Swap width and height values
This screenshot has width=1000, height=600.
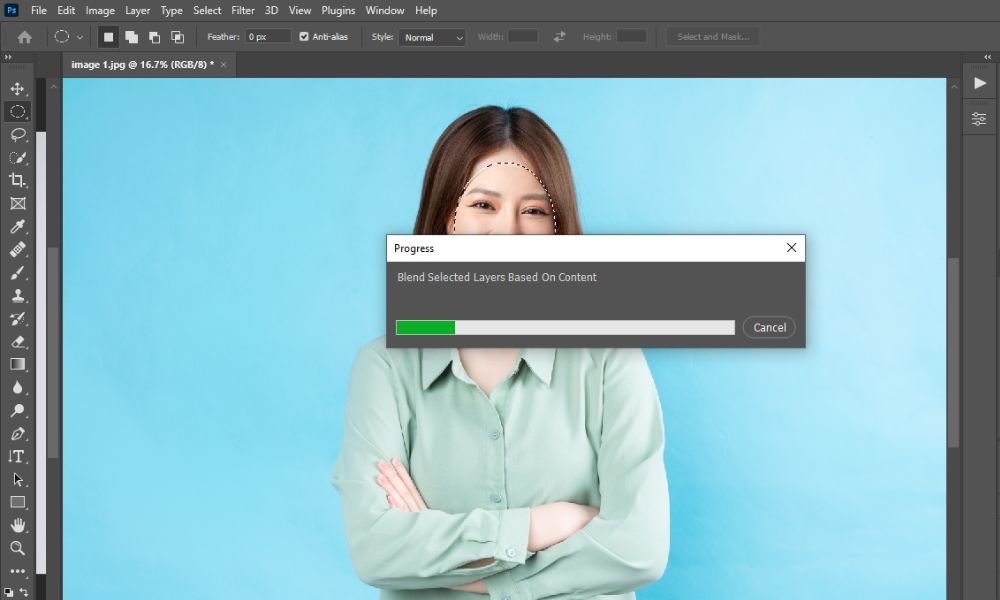(x=559, y=37)
